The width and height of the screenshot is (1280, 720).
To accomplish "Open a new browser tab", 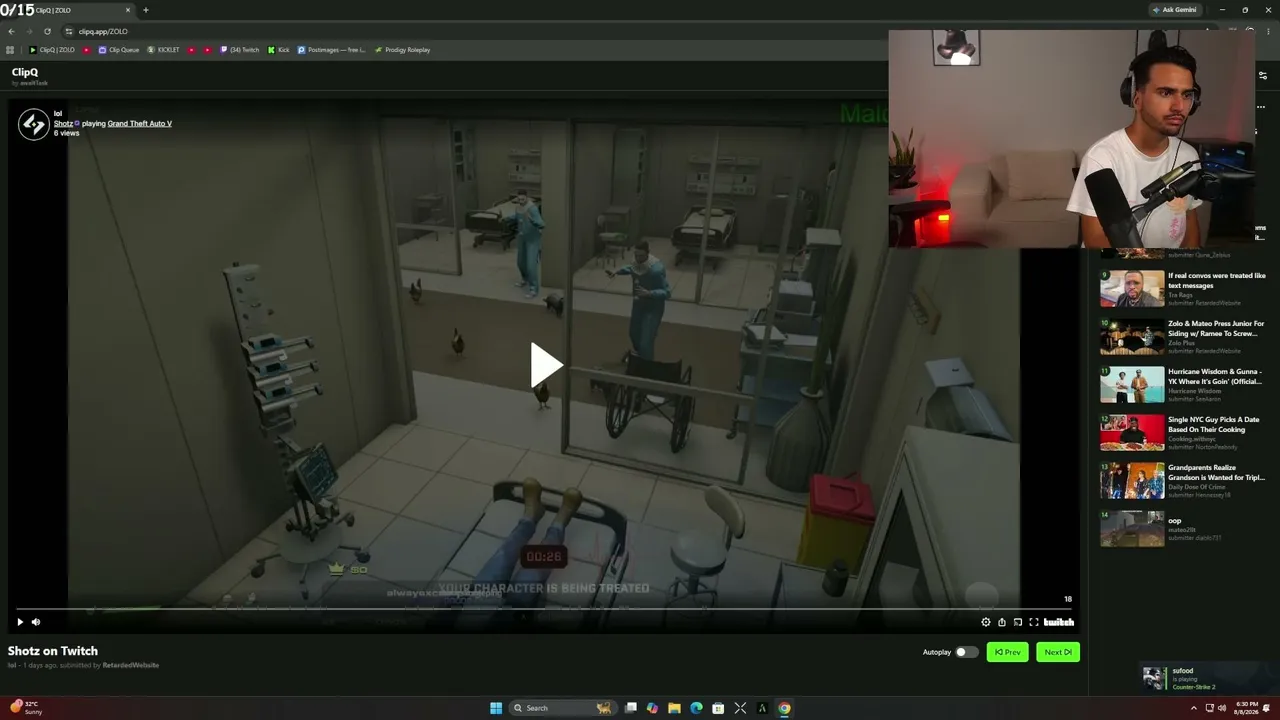I will tap(146, 10).
